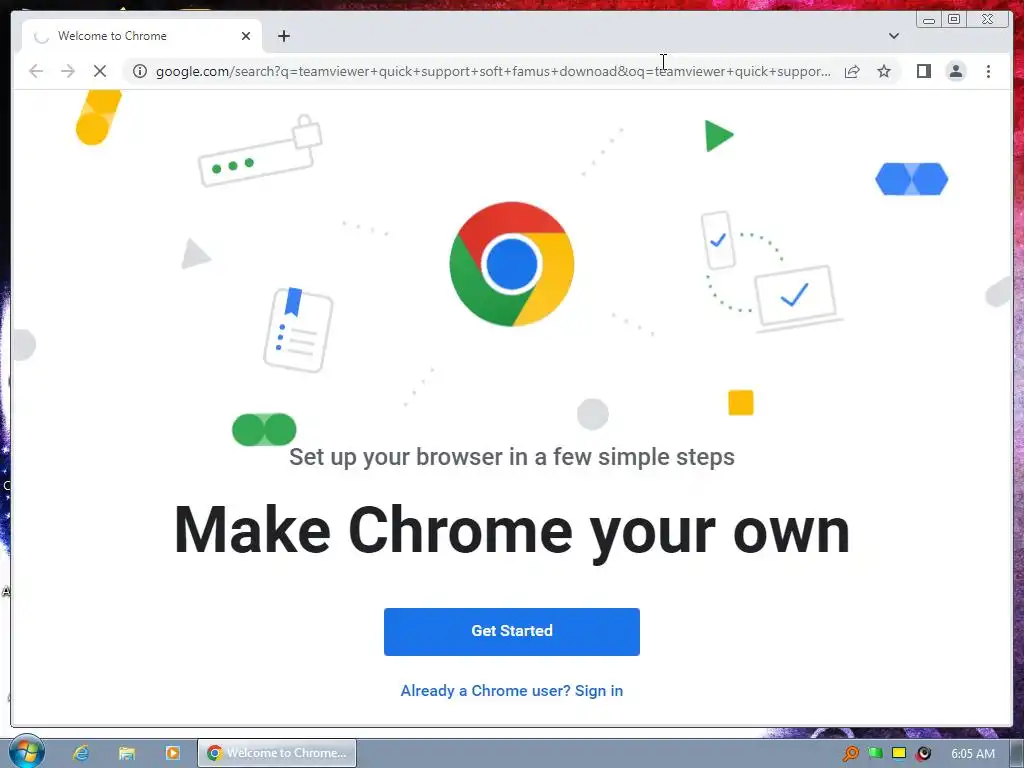View site information icon in address bar
Screen dimensions: 1024x768
[x=140, y=71]
